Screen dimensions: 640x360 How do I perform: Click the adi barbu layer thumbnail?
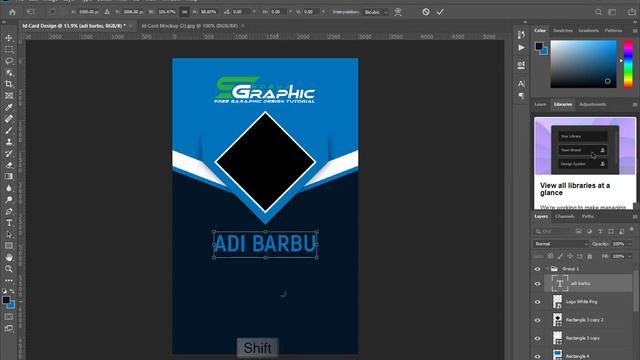pos(560,283)
